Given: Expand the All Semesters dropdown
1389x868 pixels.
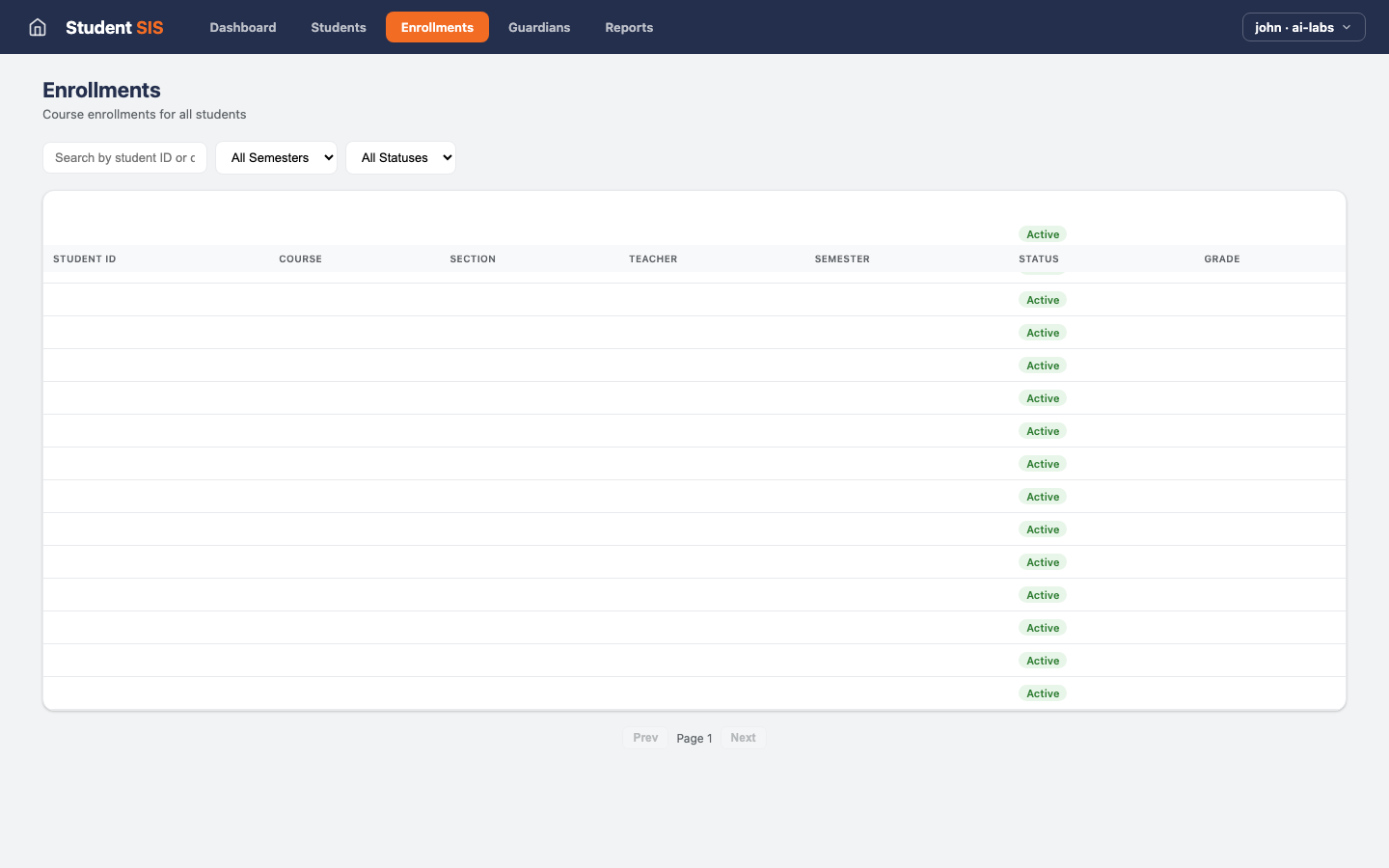Looking at the screenshot, I should tap(276, 157).
